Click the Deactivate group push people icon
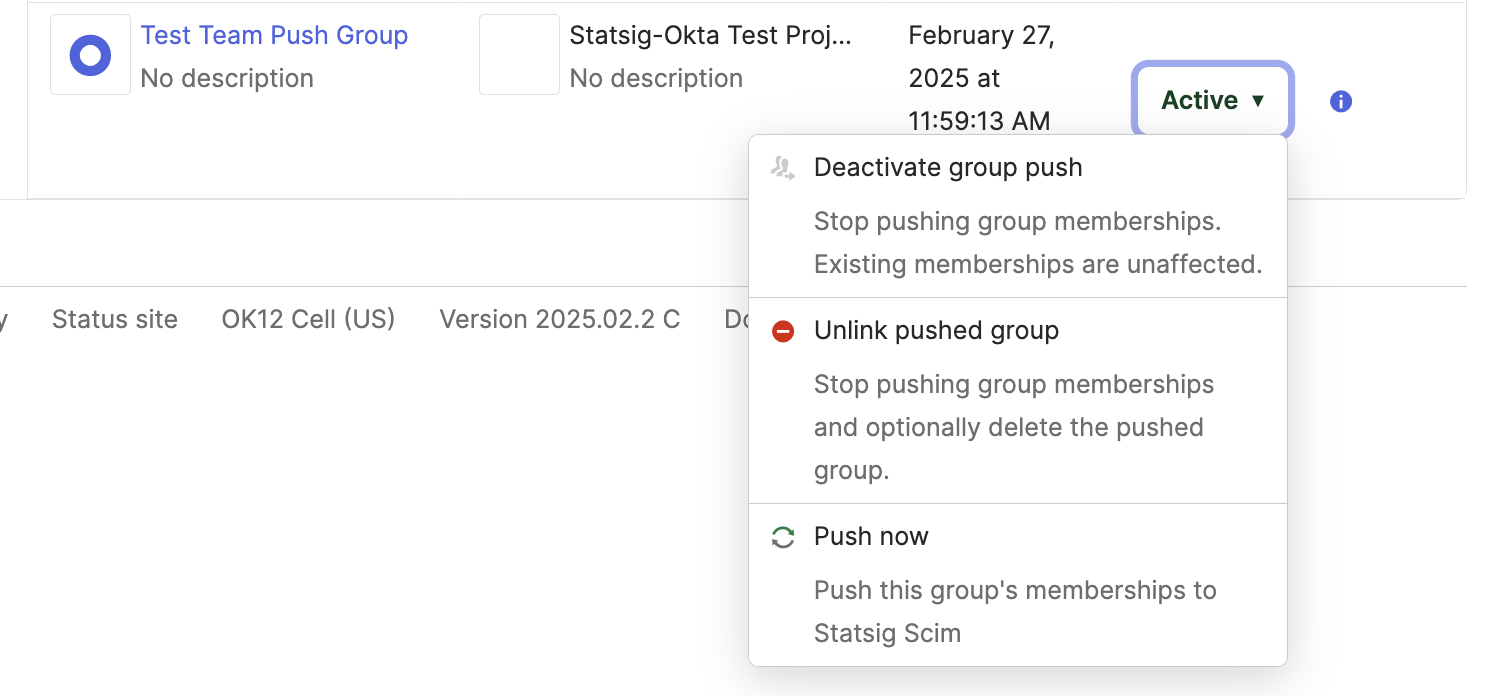Viewport: 1508px width, 696px height. [784, 167]
